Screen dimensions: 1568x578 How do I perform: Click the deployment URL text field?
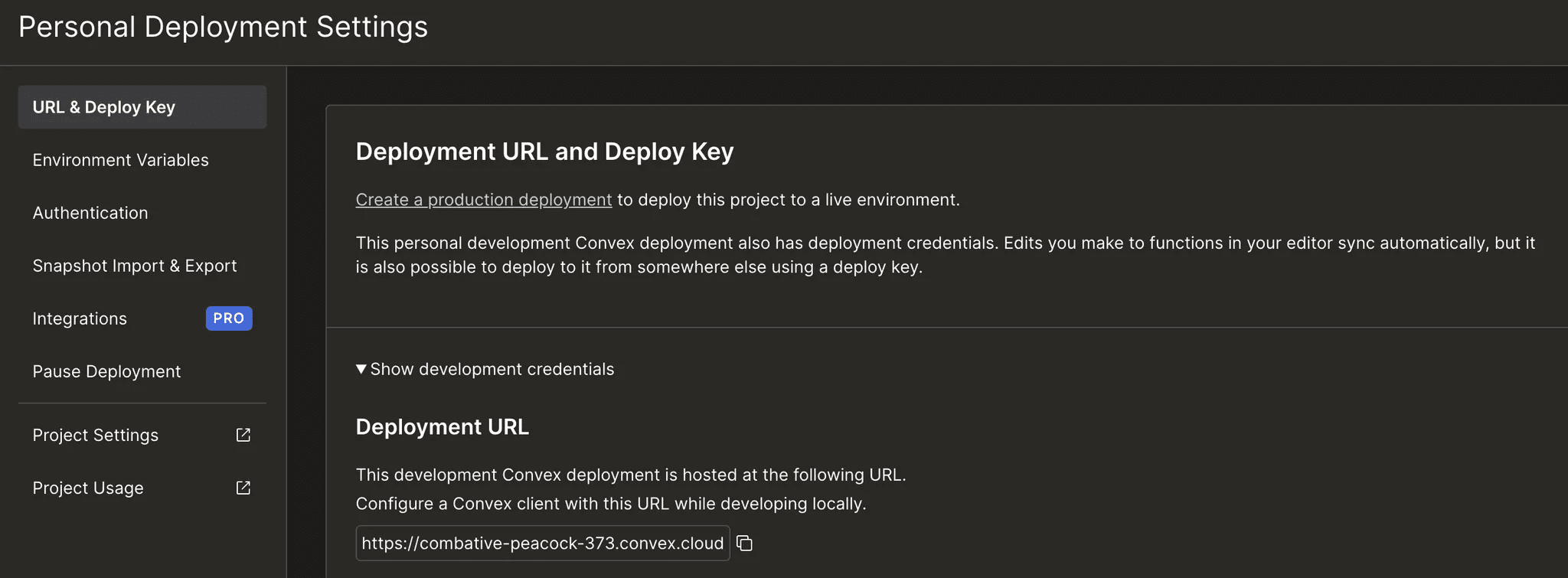coord(542,544)
